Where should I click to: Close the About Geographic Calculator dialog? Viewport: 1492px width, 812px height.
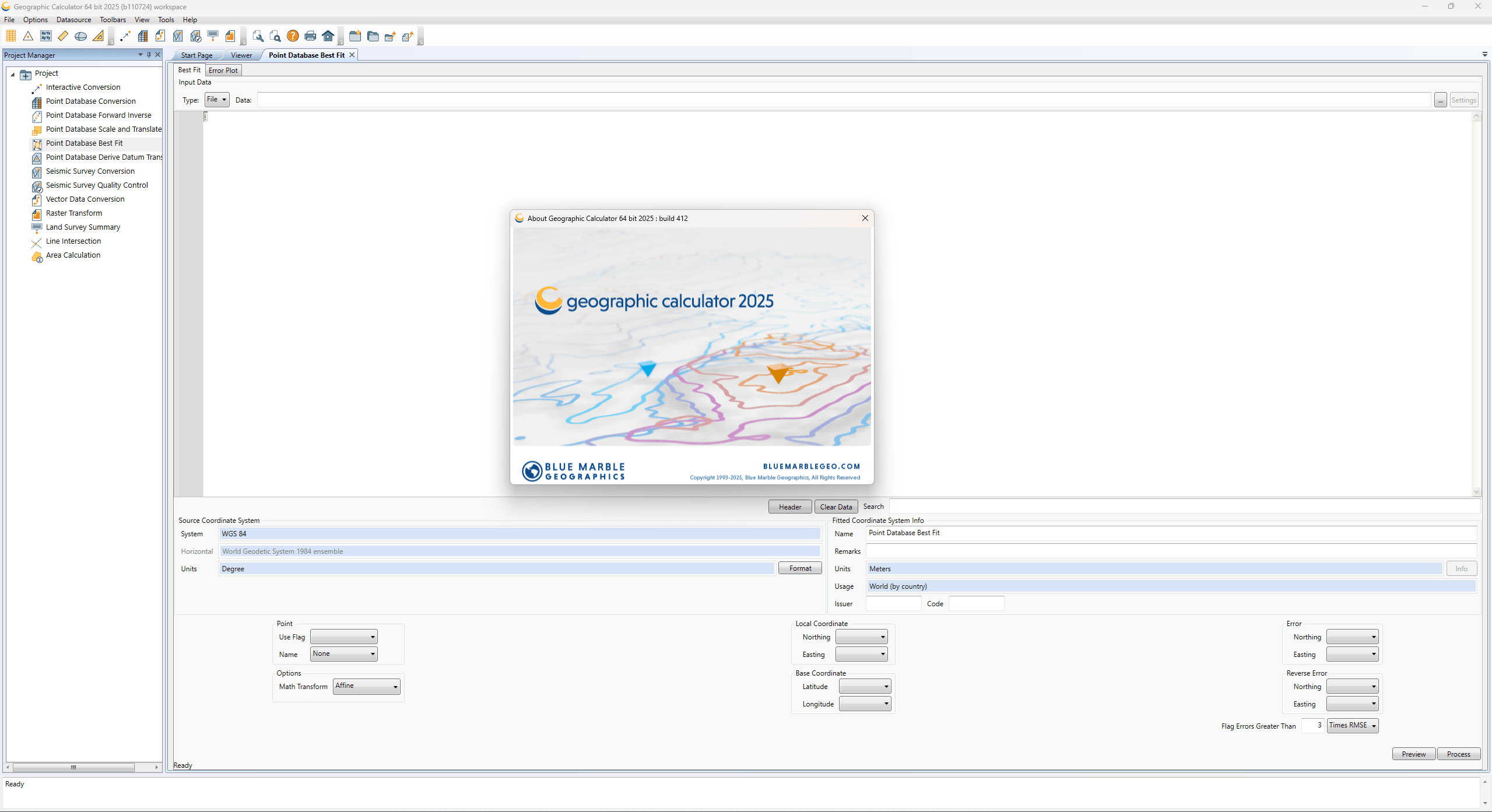(865, 218)
